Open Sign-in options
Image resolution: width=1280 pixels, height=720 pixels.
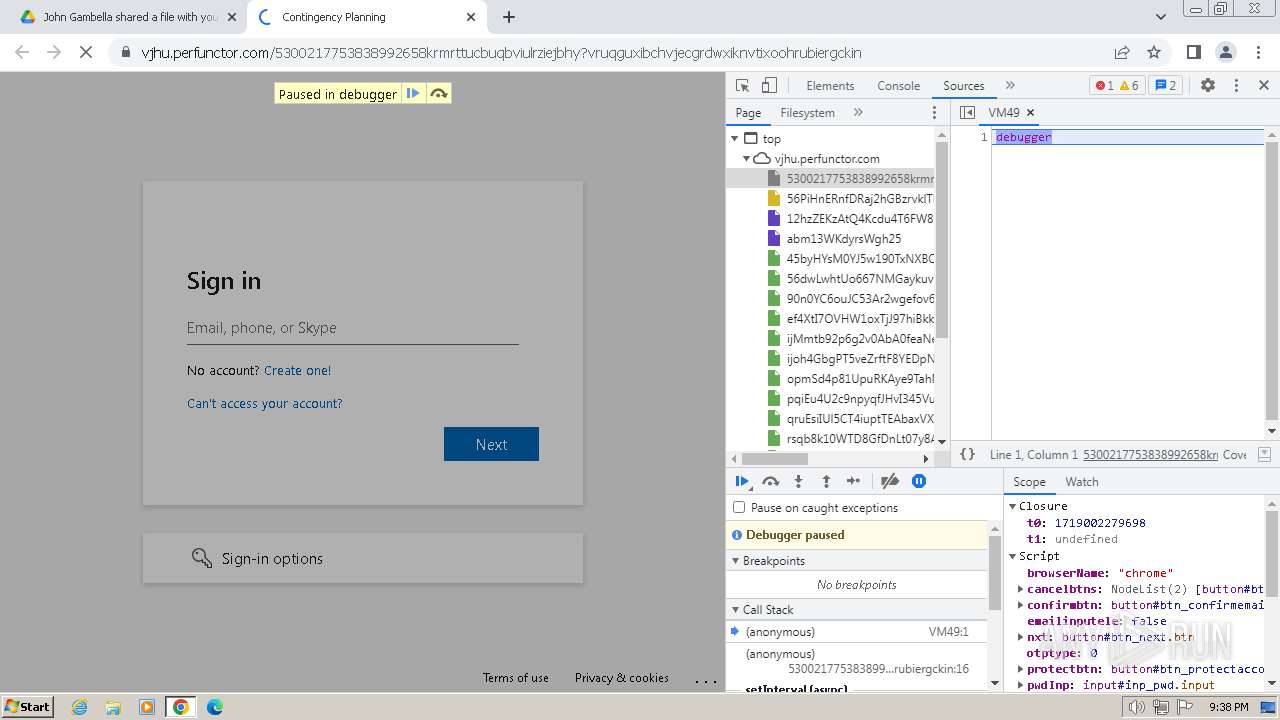[x=362, y=558]
